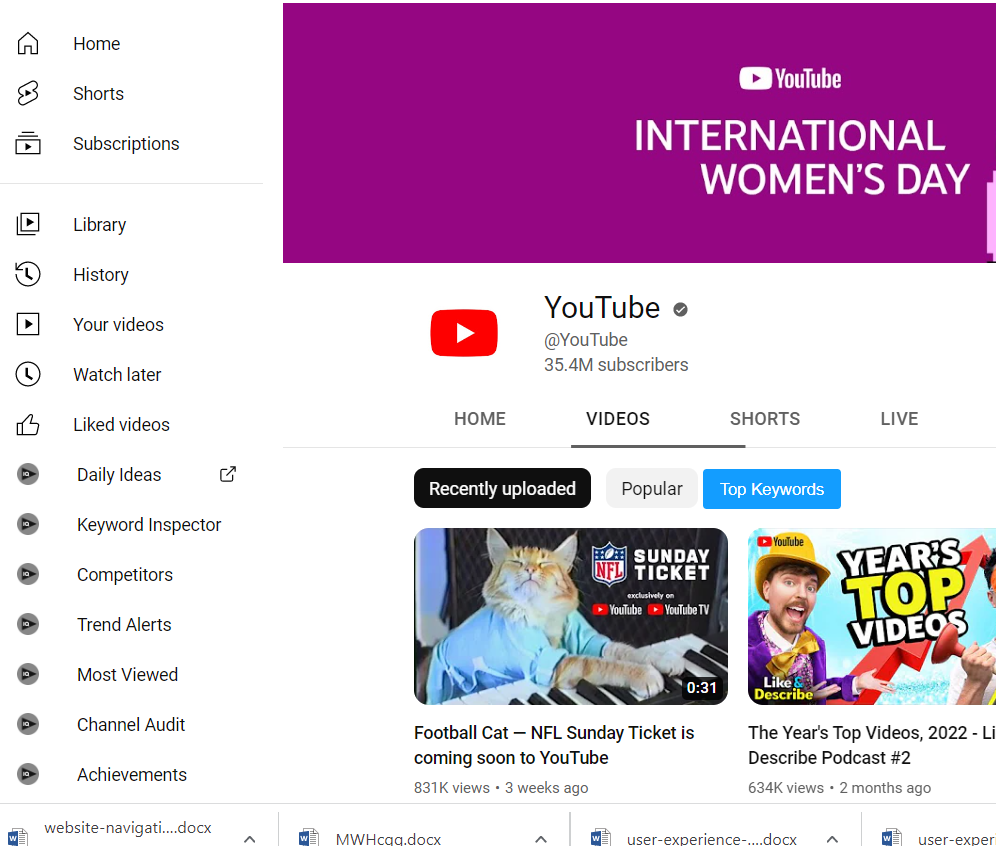This screenshot has height=846, width=996.
Task: Open Year's Top Videos thumbnail
Action: pos(872,616)
